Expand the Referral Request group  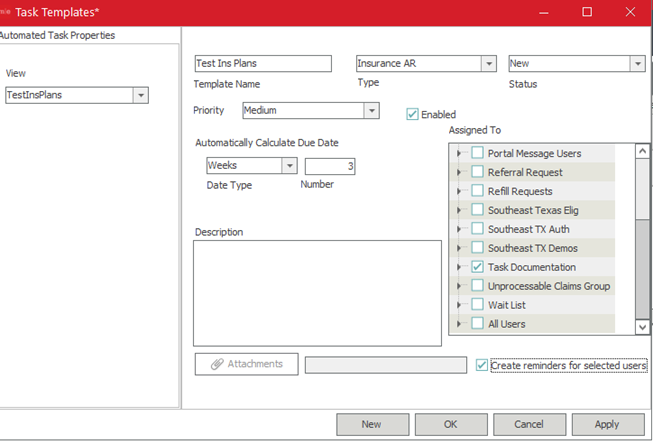(460, 172)
